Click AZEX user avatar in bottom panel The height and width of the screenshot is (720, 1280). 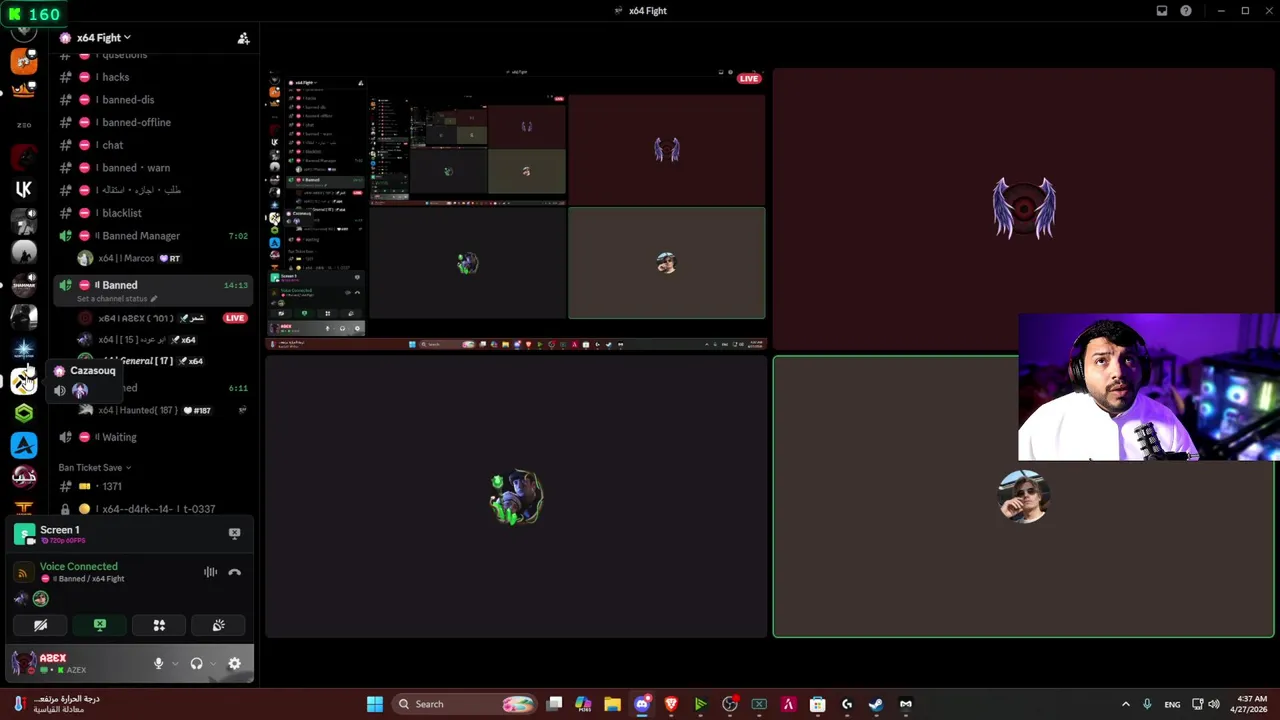(x=24, y=662)
